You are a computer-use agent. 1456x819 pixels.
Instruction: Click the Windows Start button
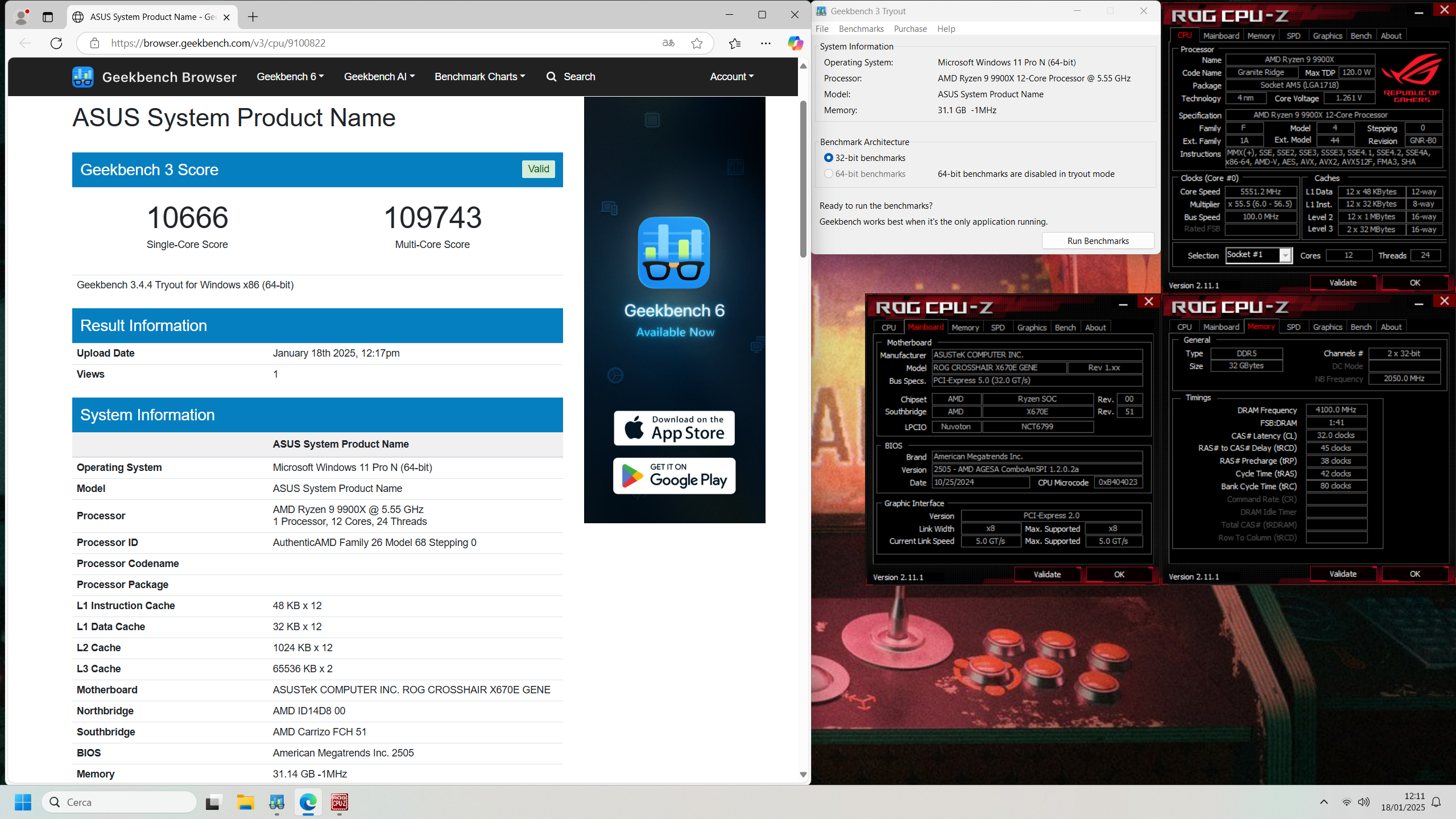[x=23, y=802]
